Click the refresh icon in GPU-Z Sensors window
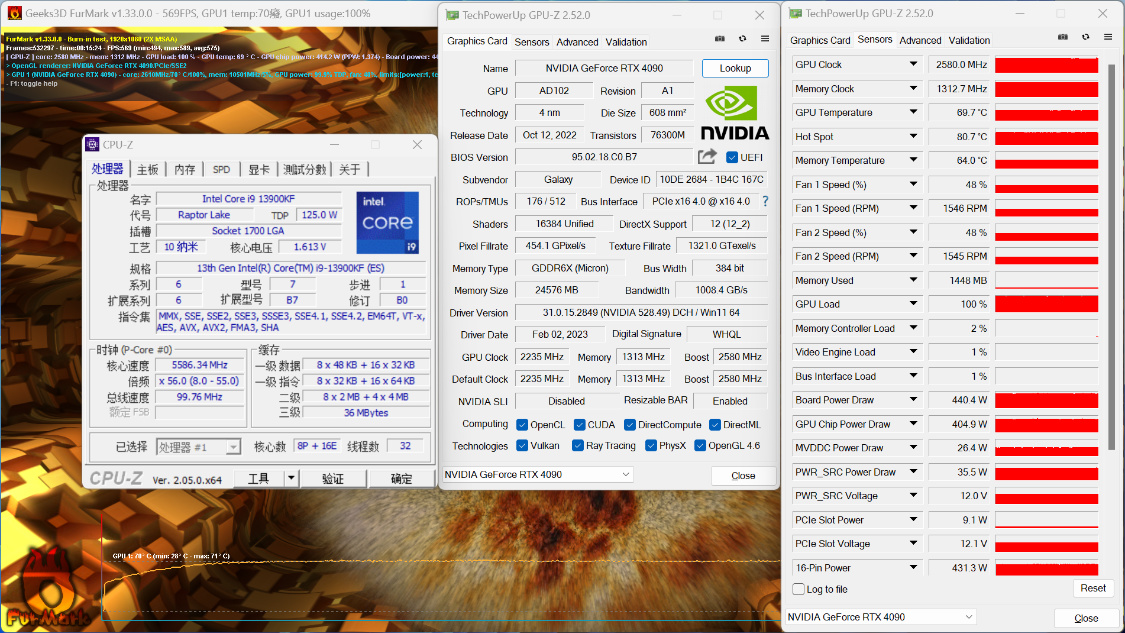This screenshot has width=1125, height=633. point(1086,37)
